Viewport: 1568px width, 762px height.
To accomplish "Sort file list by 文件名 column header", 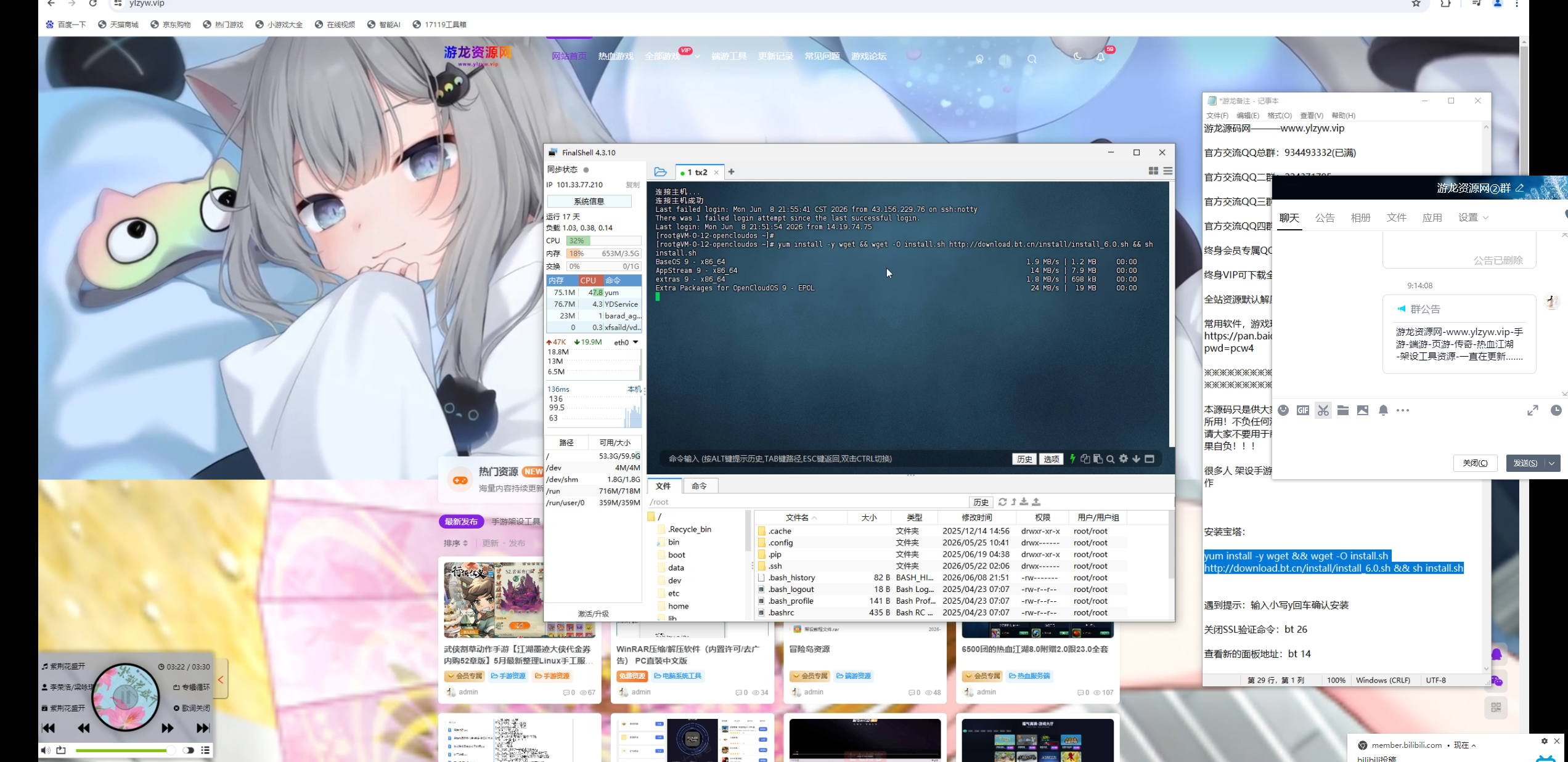I will coord(801,517).
